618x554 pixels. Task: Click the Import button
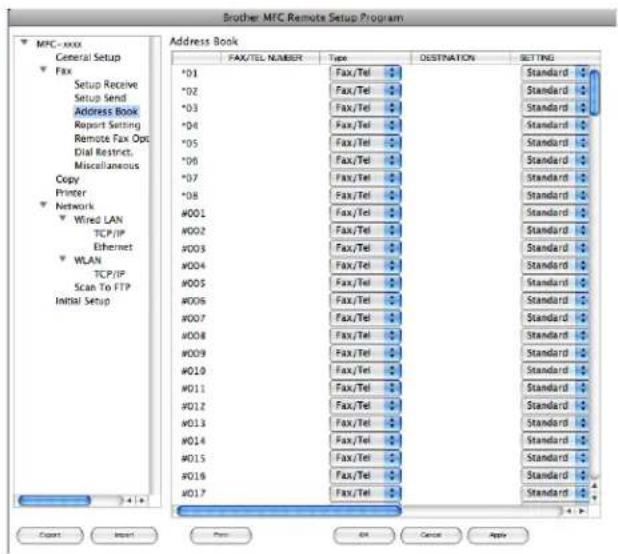click(x=124, y=535)
